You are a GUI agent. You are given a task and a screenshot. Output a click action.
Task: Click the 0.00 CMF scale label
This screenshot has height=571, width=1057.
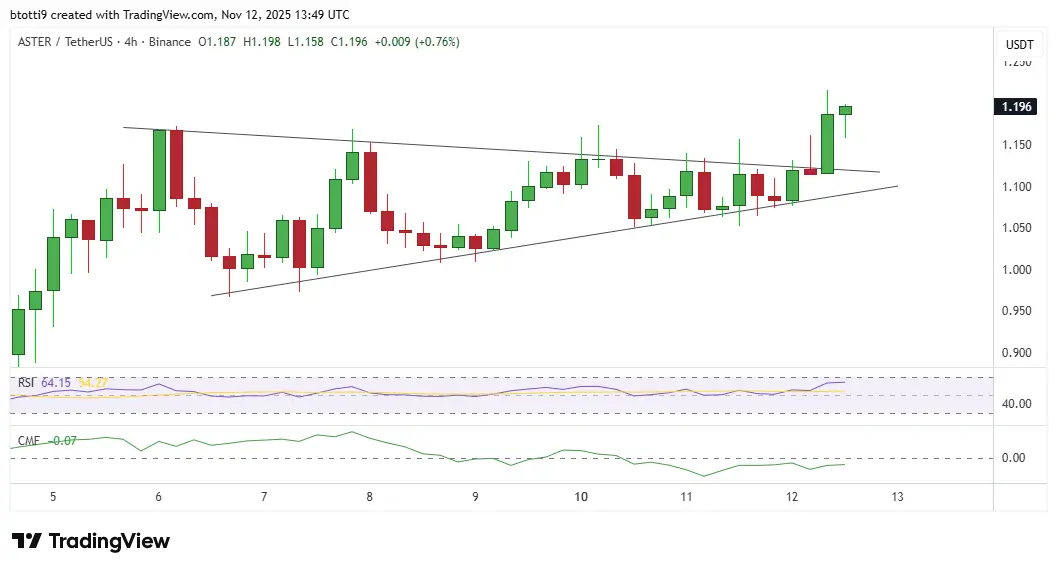pyautogui.click(x=1013, y=458)
